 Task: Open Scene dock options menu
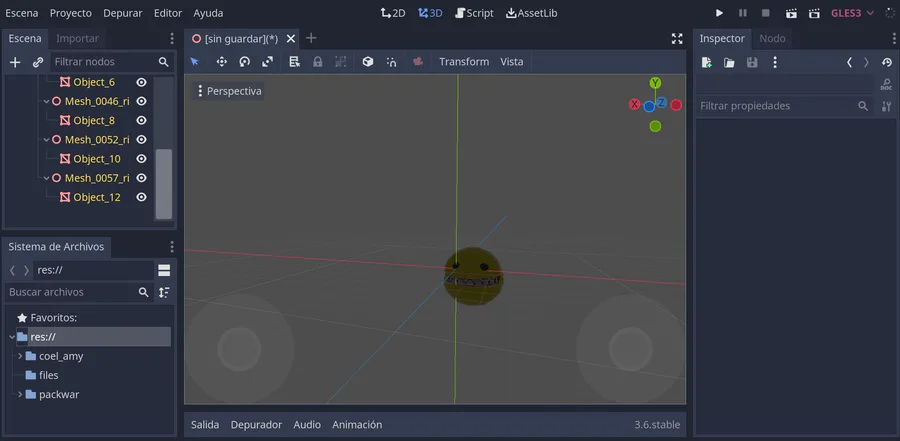(172, 38)
